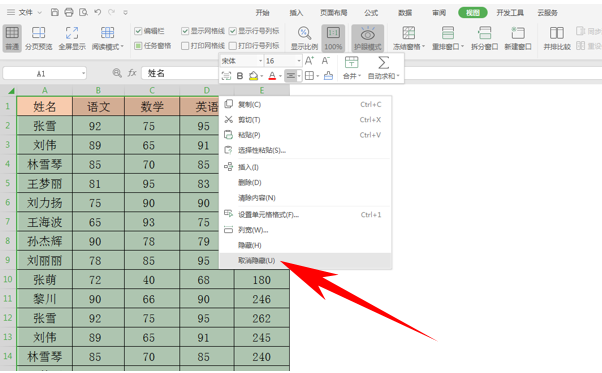Click center alignment icon in mini toolbar
602x373 pixels.
(291, 76)
